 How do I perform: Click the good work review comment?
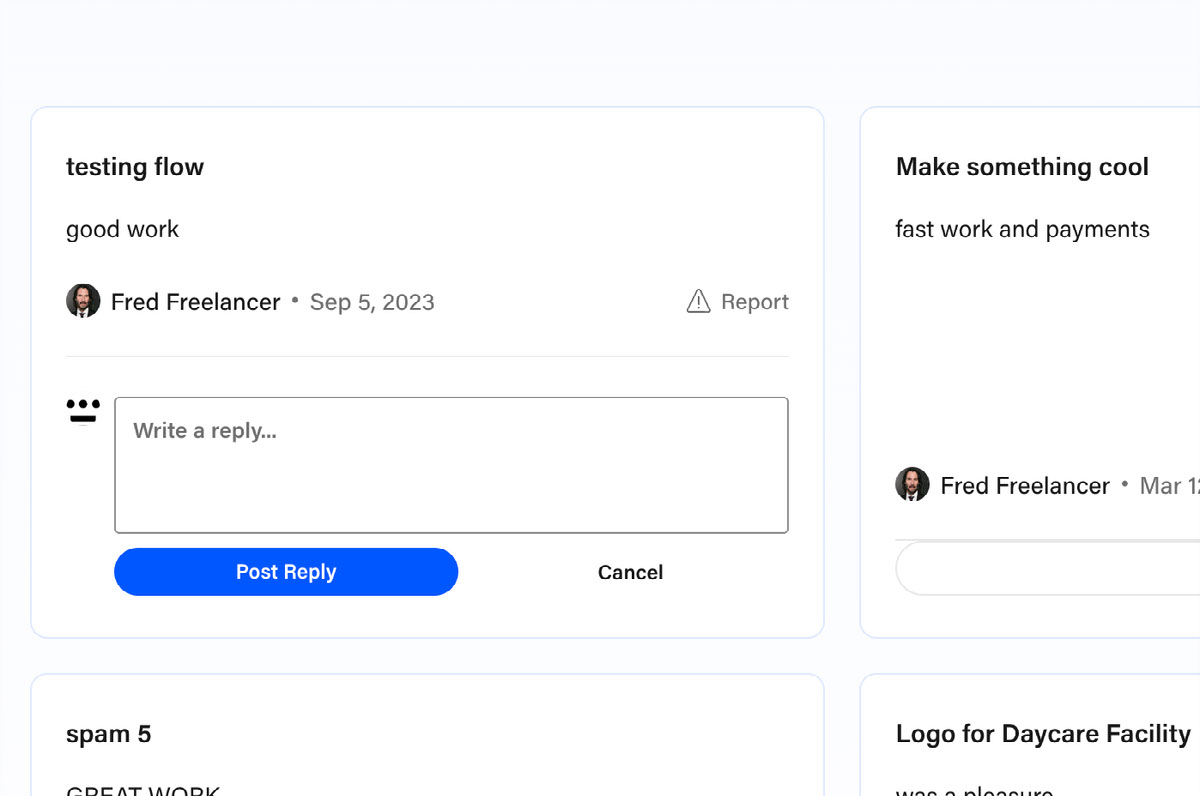point(122,229)
